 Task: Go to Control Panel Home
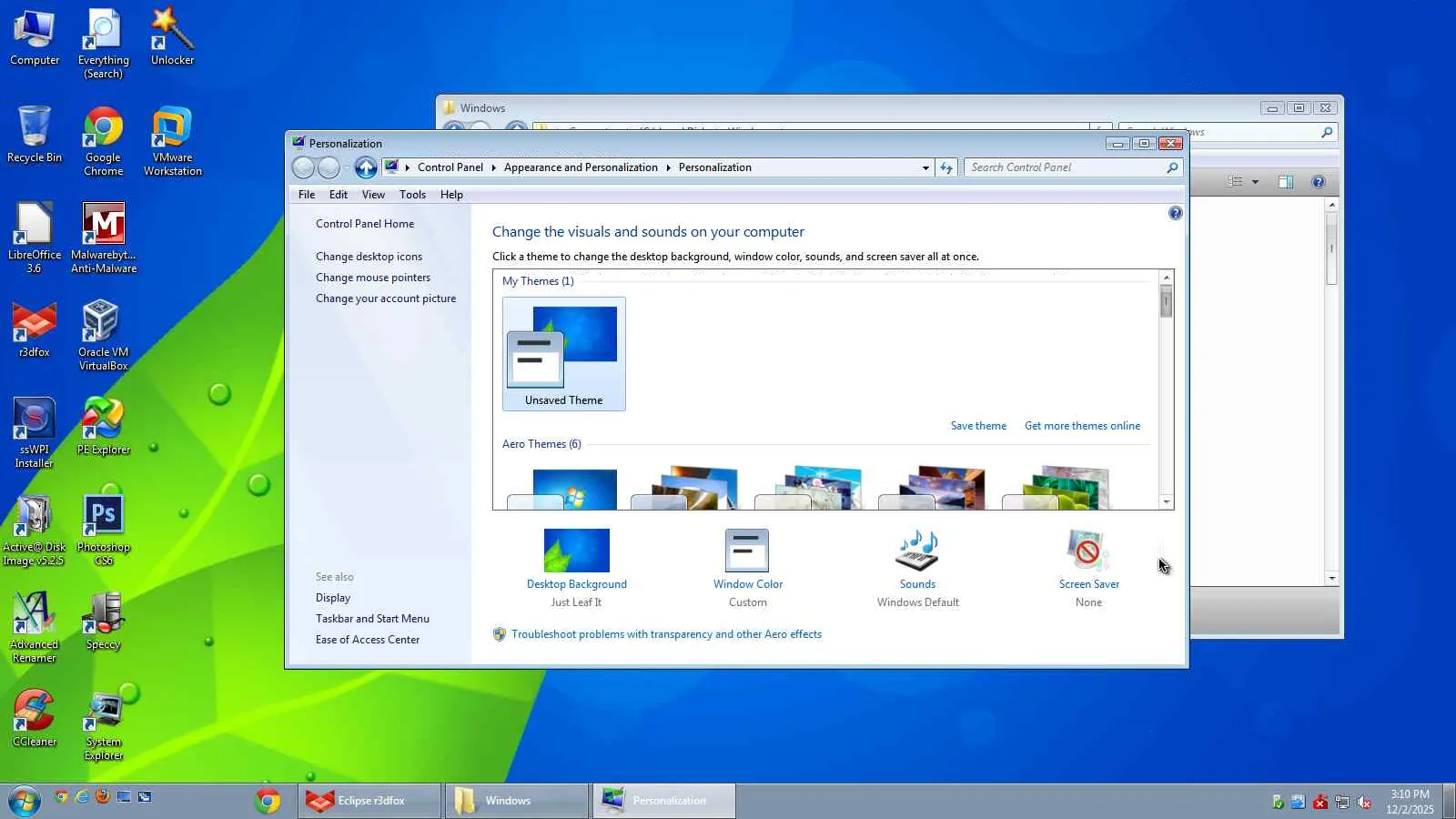[x=365, y=224]
